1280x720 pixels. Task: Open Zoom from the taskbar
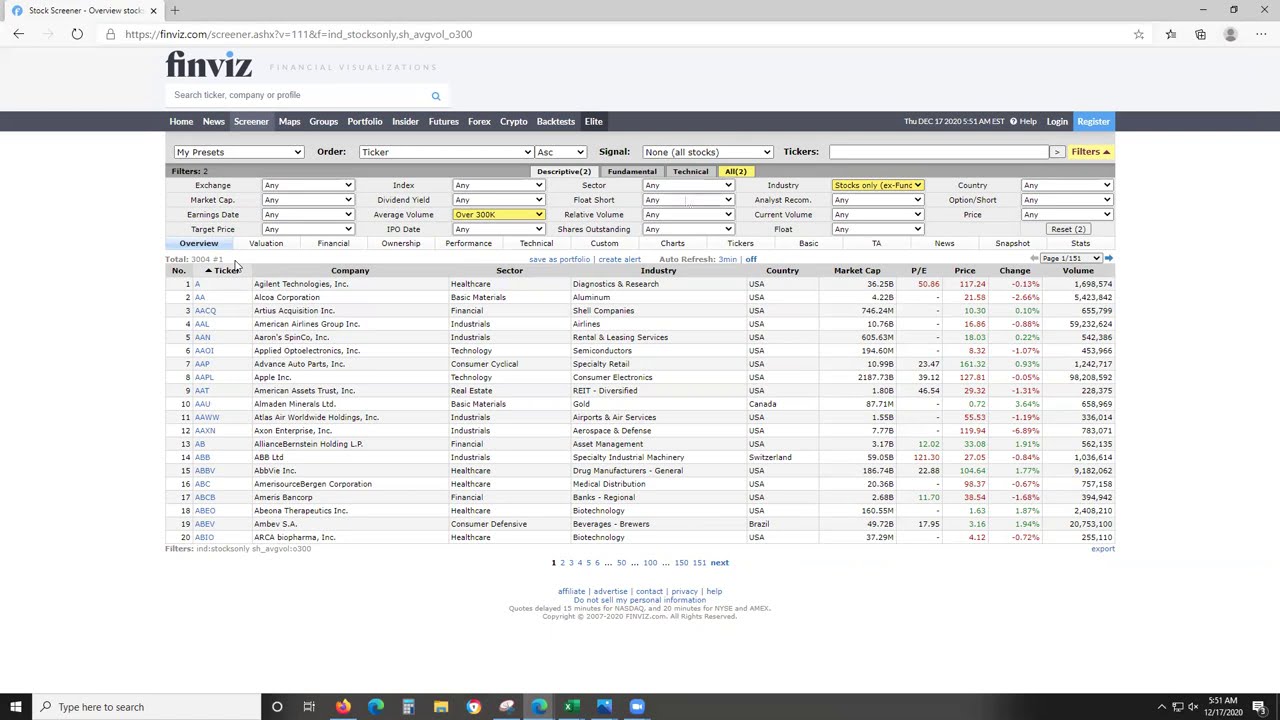[637, 707]
